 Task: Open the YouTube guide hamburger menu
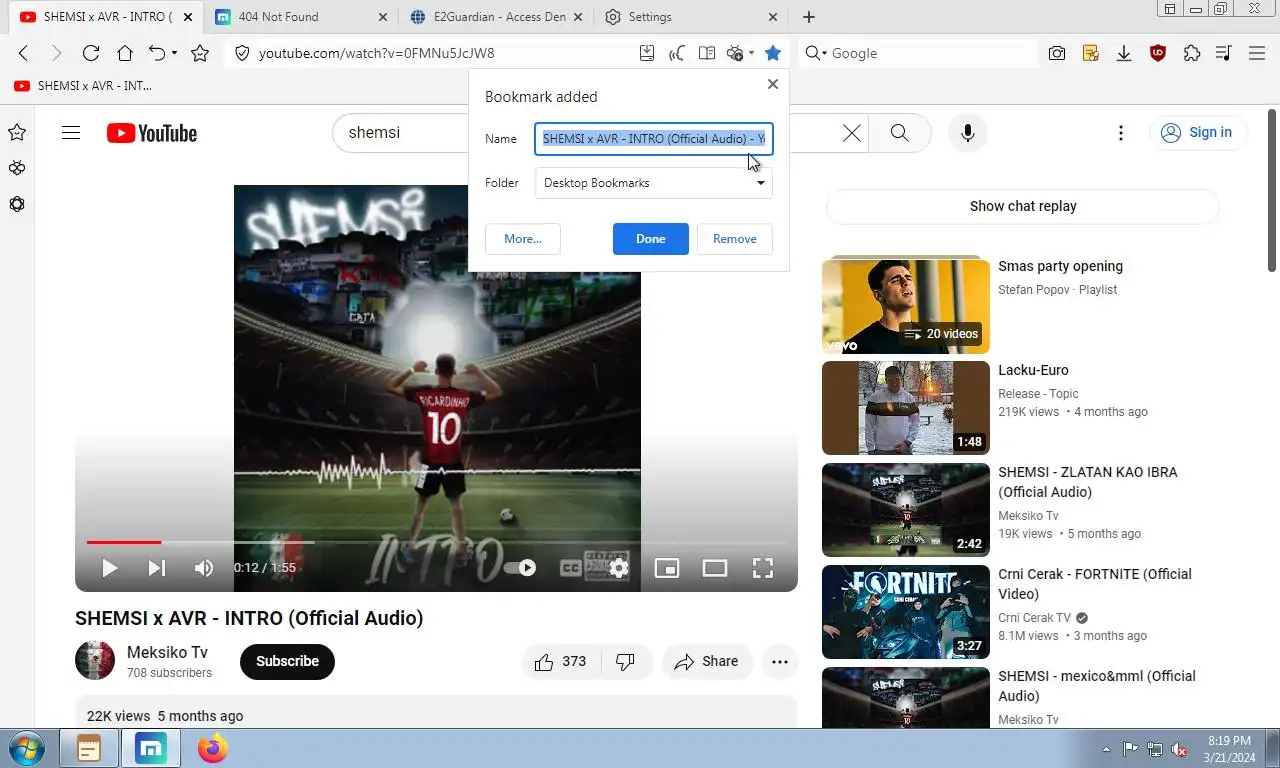[x=71, y=133]
